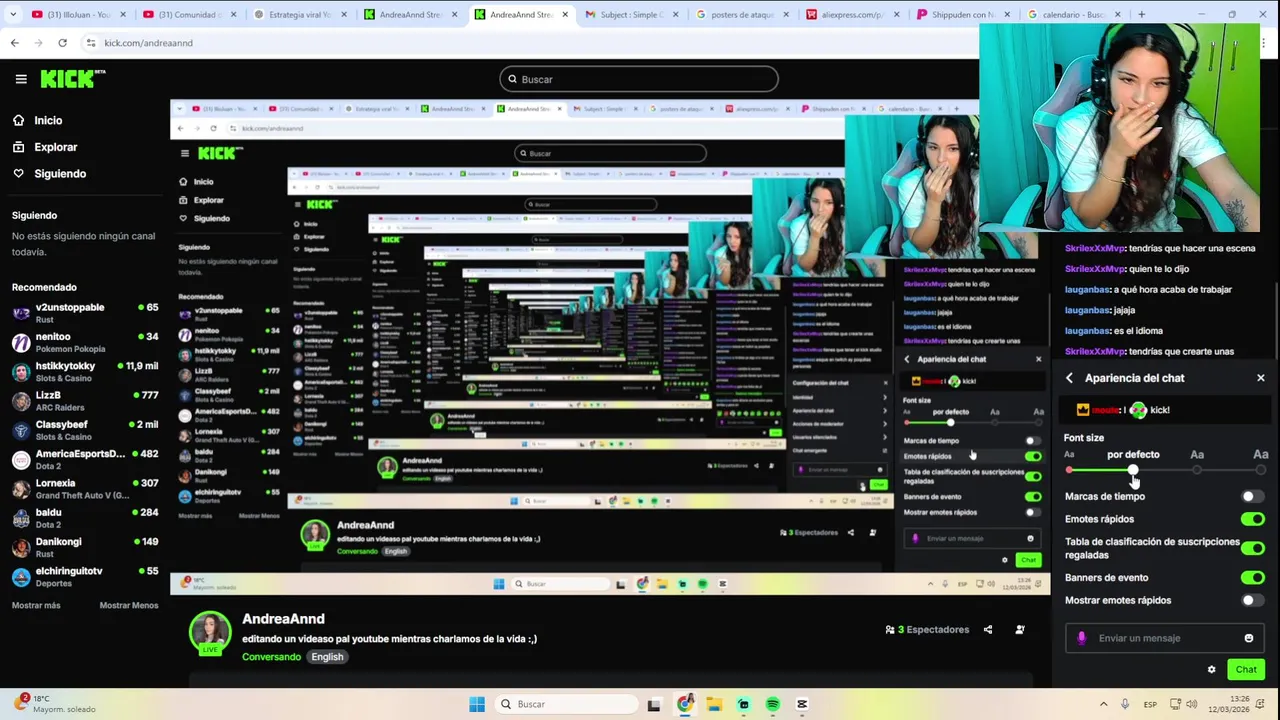
Task: Open Explorar in sidebar
Action: coord(45,147)
